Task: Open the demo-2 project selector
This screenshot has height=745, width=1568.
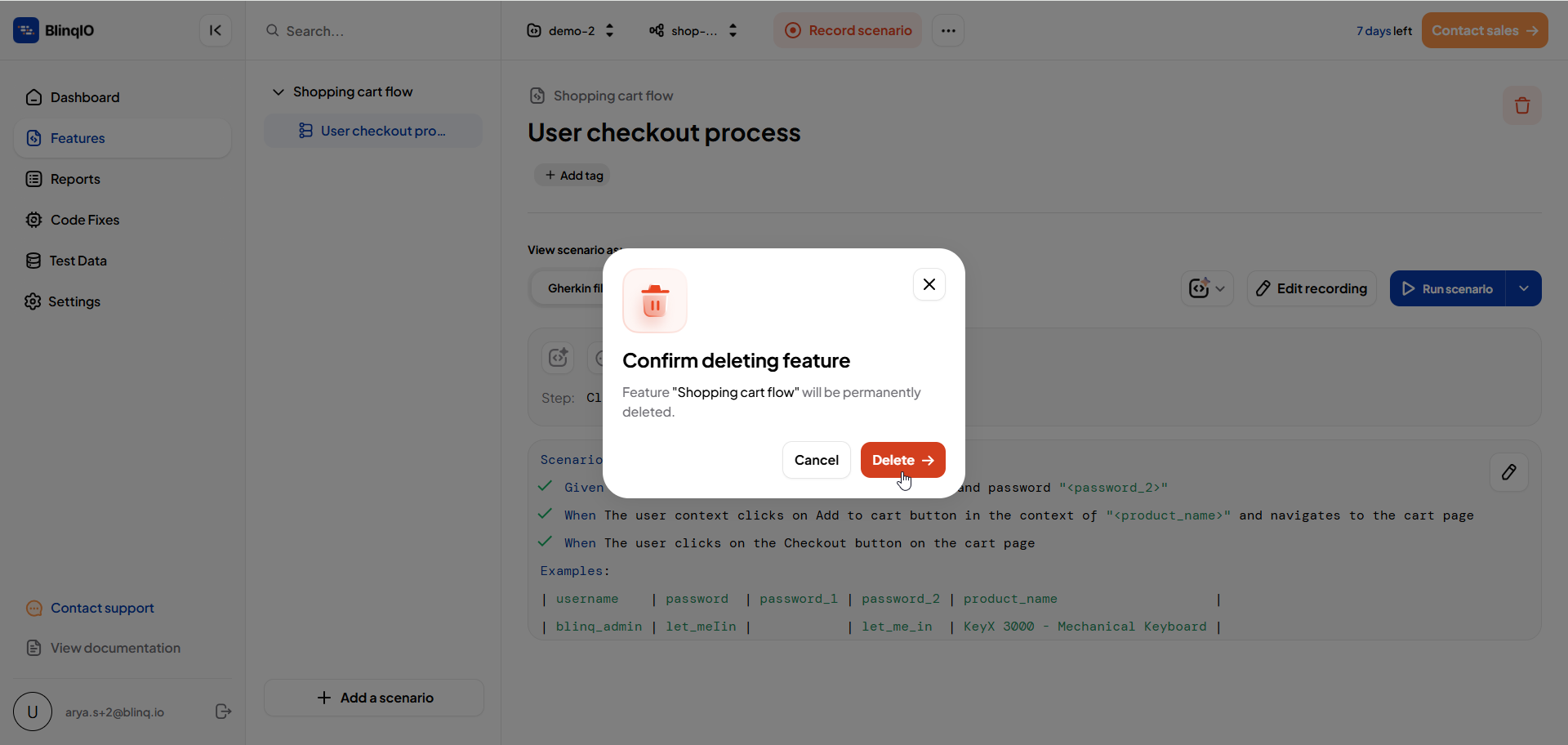Action: coord(571,30)
